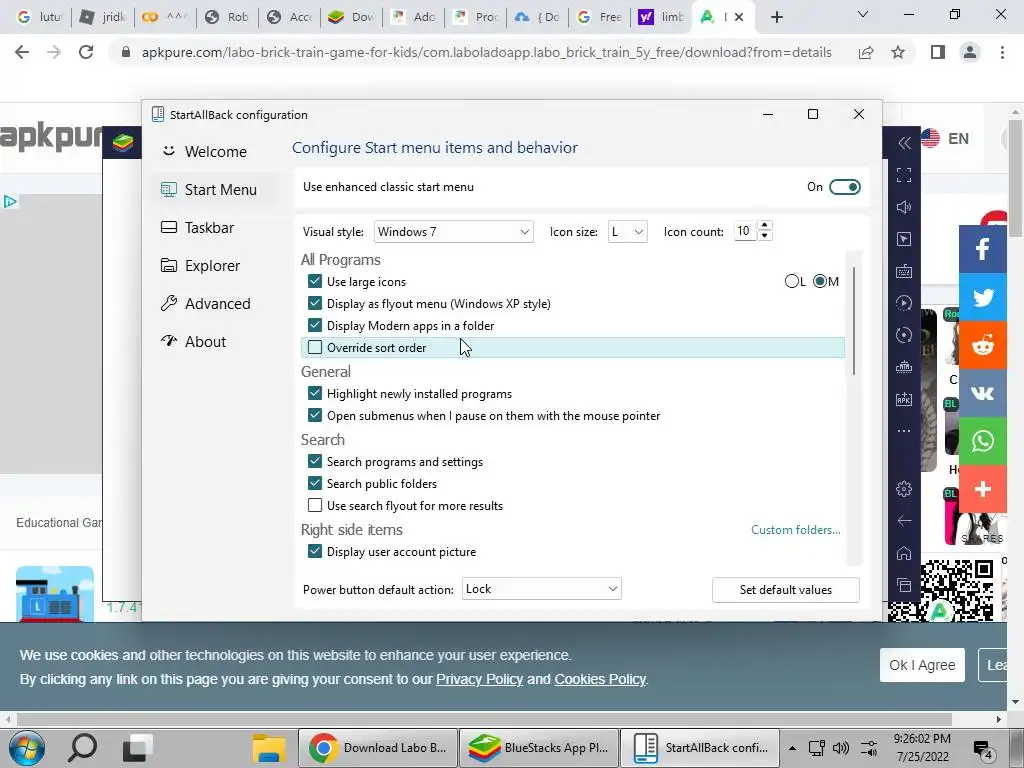The width and height of the screenshot is (1024, 768).
Task: Click BlueStacks volume icon
Action: (904, 207)
